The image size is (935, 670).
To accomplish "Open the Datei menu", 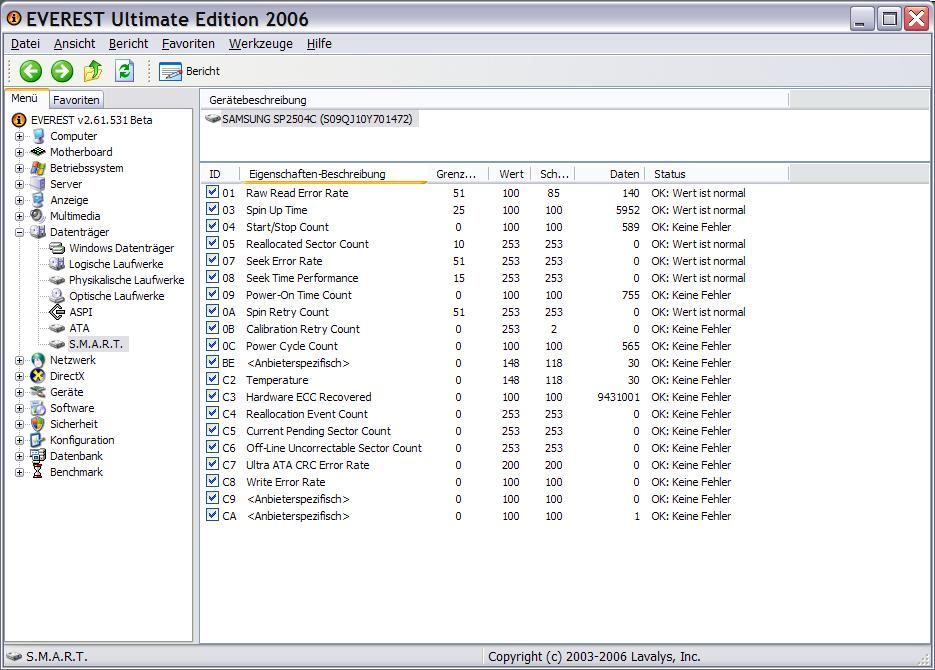I will 26,44.
